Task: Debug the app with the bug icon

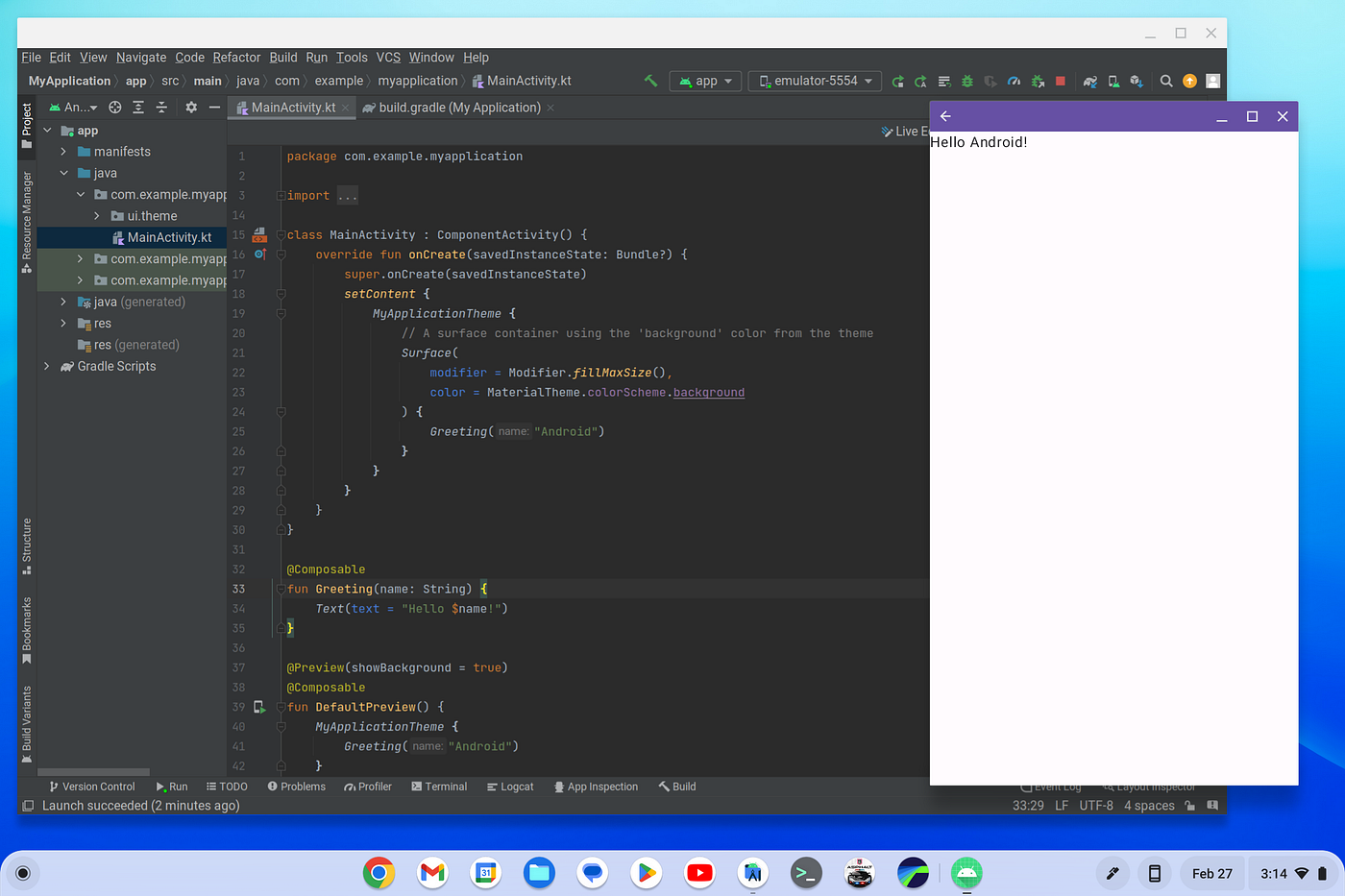Action: pos(966,81)
